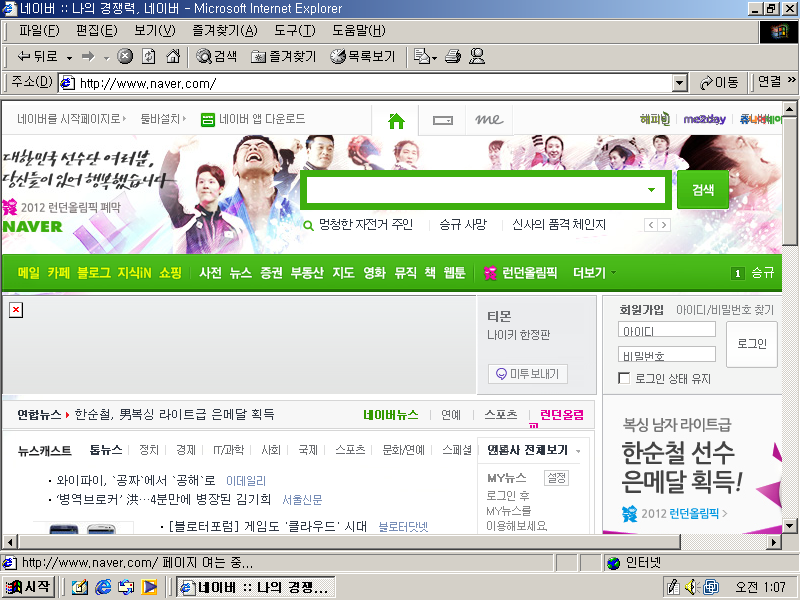Open the Windows 시작 Start button

29,587
